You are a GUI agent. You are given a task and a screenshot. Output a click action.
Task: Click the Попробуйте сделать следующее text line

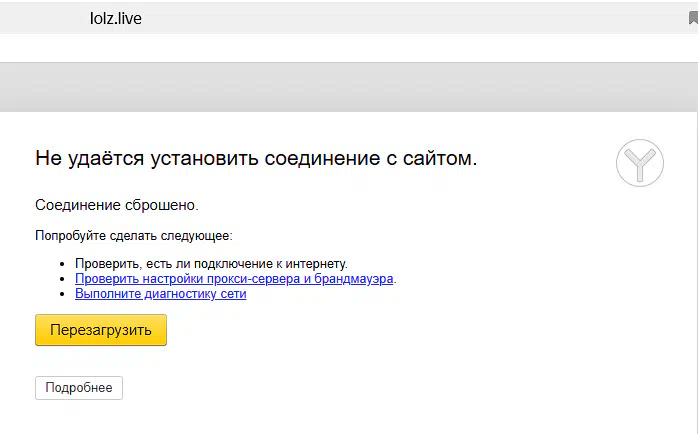[x=134, y=235]
